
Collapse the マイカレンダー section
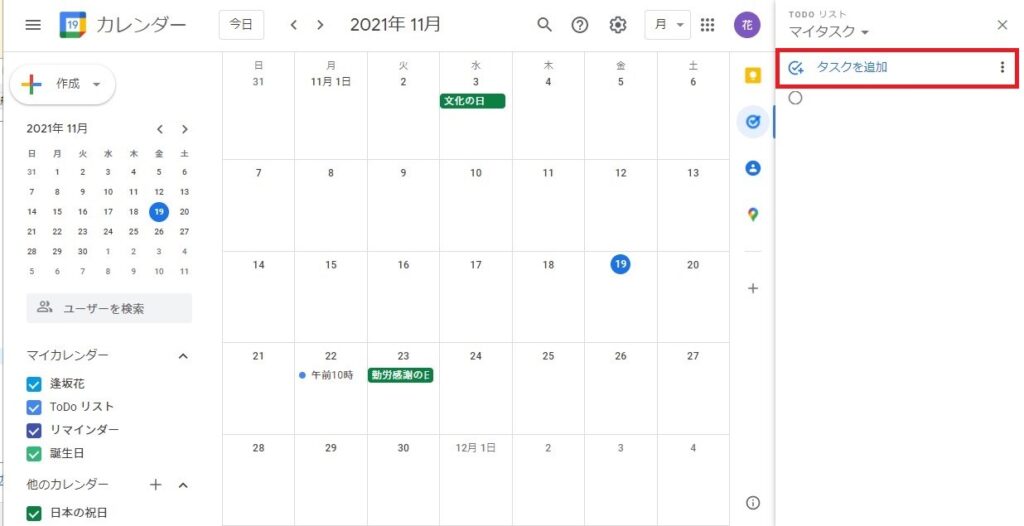(183, 356)
